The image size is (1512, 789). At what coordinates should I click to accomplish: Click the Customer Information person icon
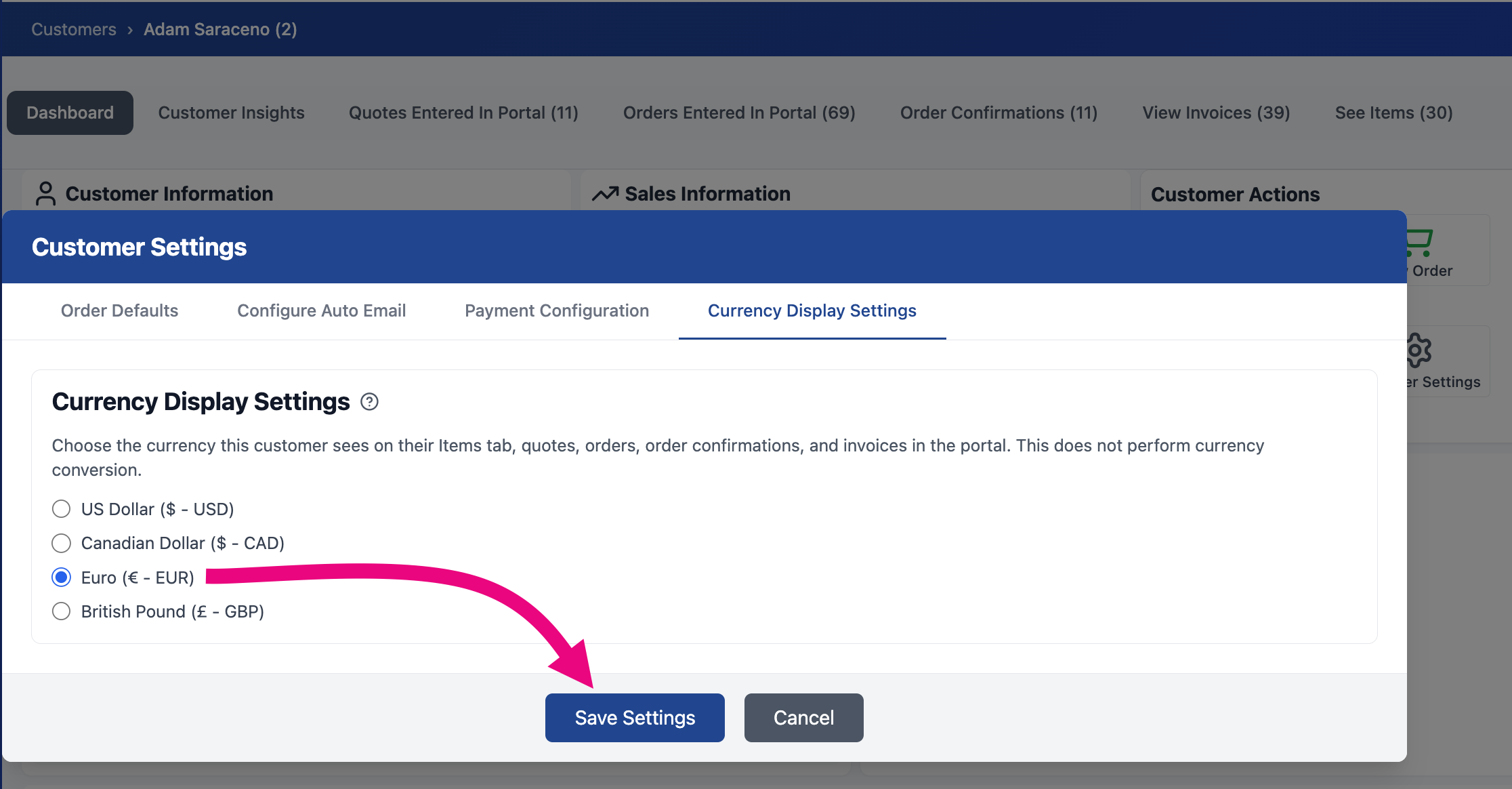tap(45, 193)
